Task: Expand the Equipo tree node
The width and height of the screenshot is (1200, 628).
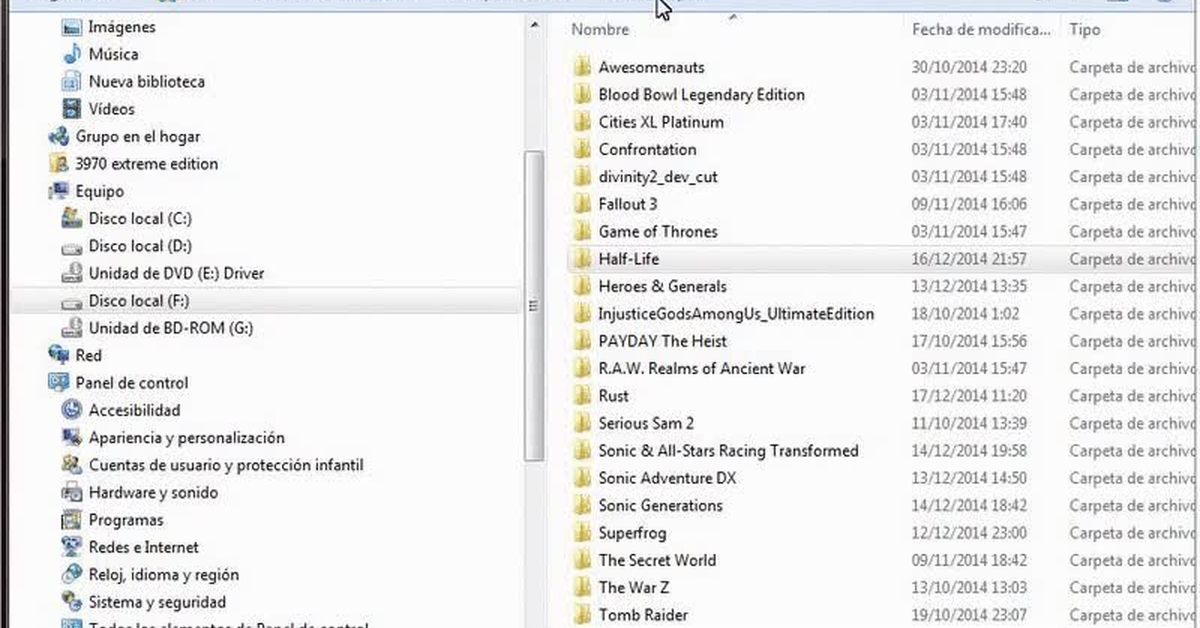Action: pyautogui.click(x=99, y=191)
